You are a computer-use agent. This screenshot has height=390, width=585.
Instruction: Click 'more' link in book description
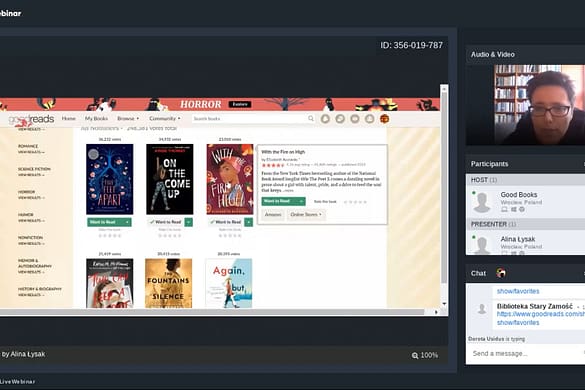(x=288, y=190)
